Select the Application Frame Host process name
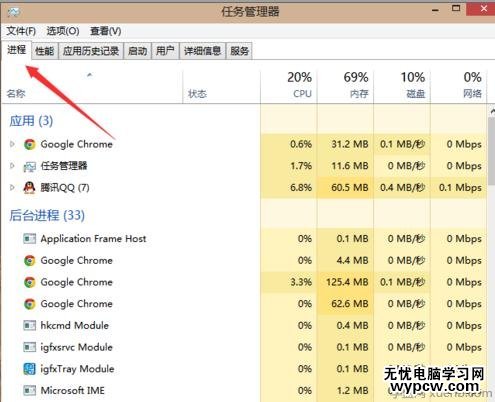Image resolution: width=495 pixels, height=402 pixels. point(93,239)
